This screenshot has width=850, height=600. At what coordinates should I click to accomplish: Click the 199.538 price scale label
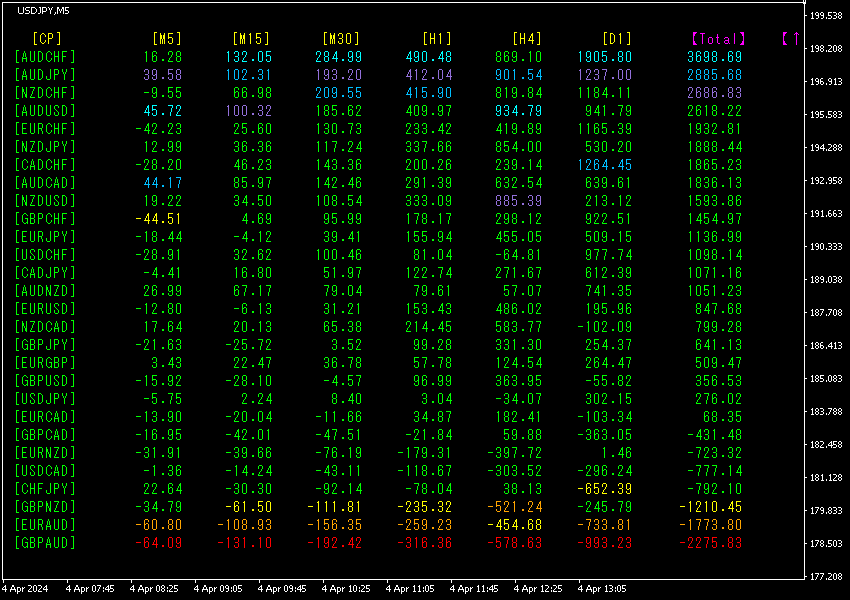(x=826, y=16)
